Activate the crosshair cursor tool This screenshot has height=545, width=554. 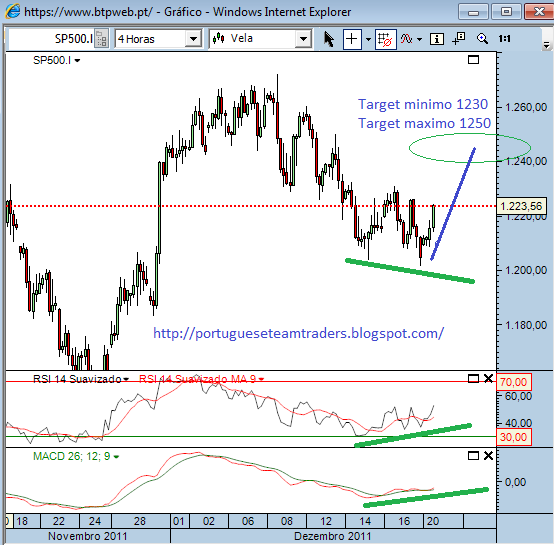(352, 39)
